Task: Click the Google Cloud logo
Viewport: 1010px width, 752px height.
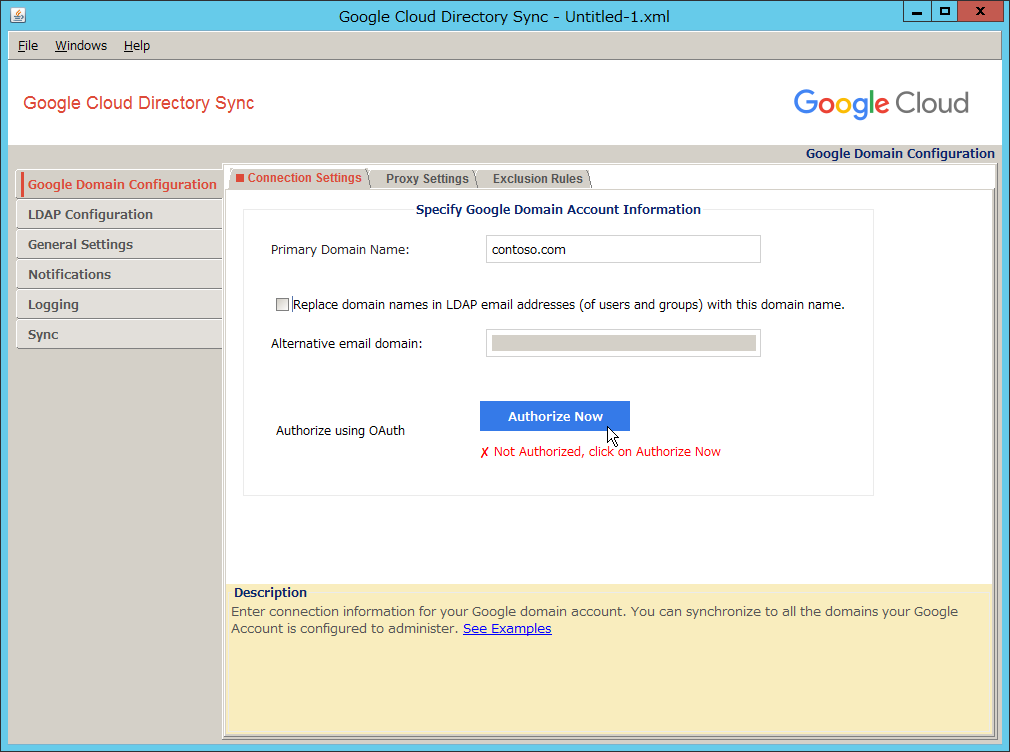Action: pos(881,104)
